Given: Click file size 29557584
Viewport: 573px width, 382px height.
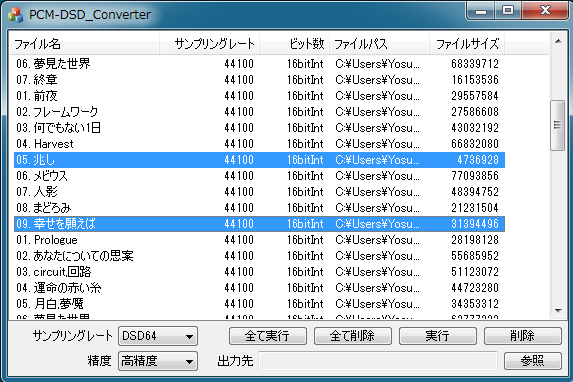Looking at the screenshot, I should click(475, 96).
